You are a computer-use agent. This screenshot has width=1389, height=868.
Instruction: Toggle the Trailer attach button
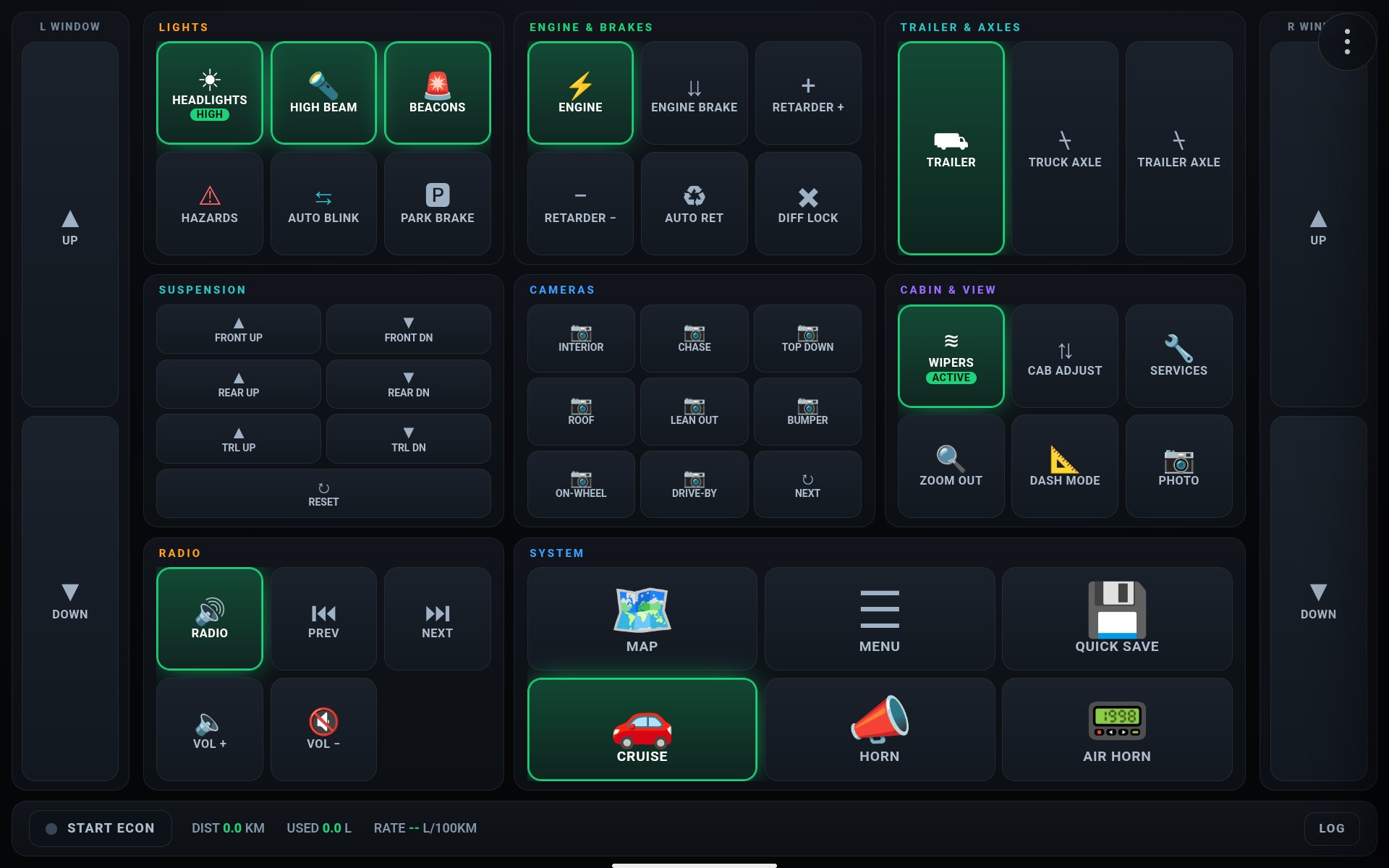951,148
